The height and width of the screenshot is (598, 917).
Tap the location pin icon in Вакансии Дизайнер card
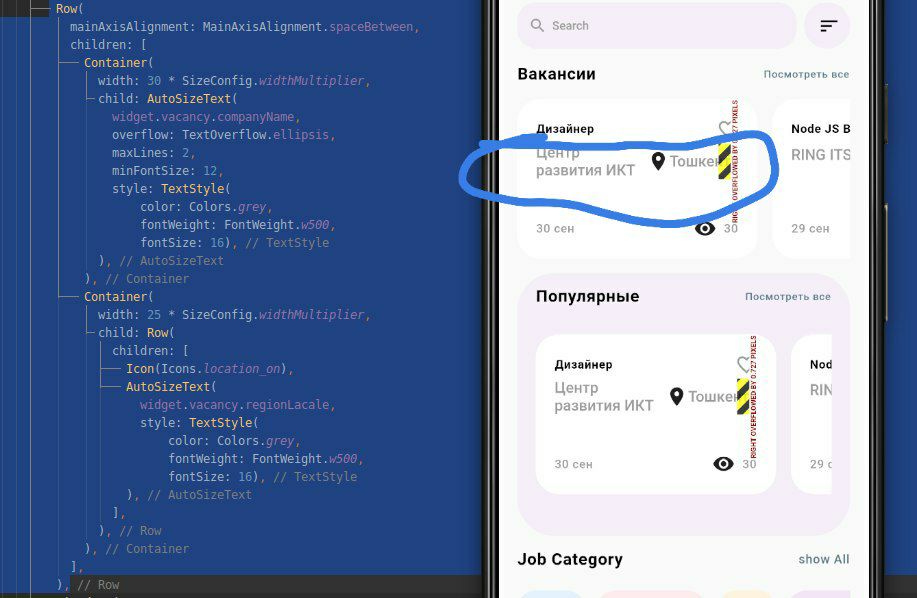coord(658,161)
